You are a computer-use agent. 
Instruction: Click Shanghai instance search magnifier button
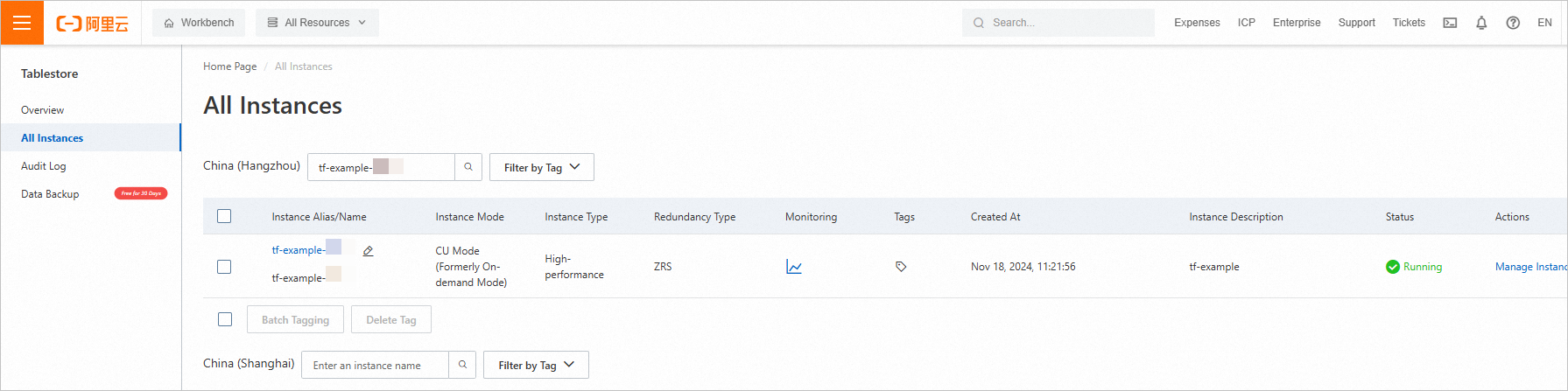462,365
